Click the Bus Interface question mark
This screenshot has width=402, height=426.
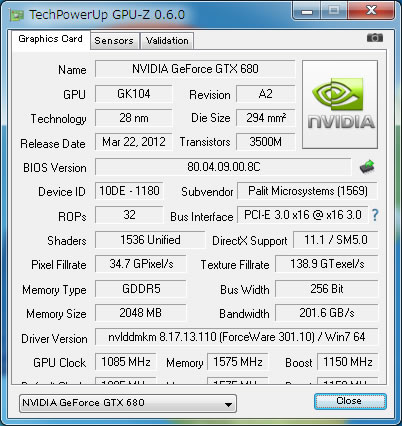[375, 215]
